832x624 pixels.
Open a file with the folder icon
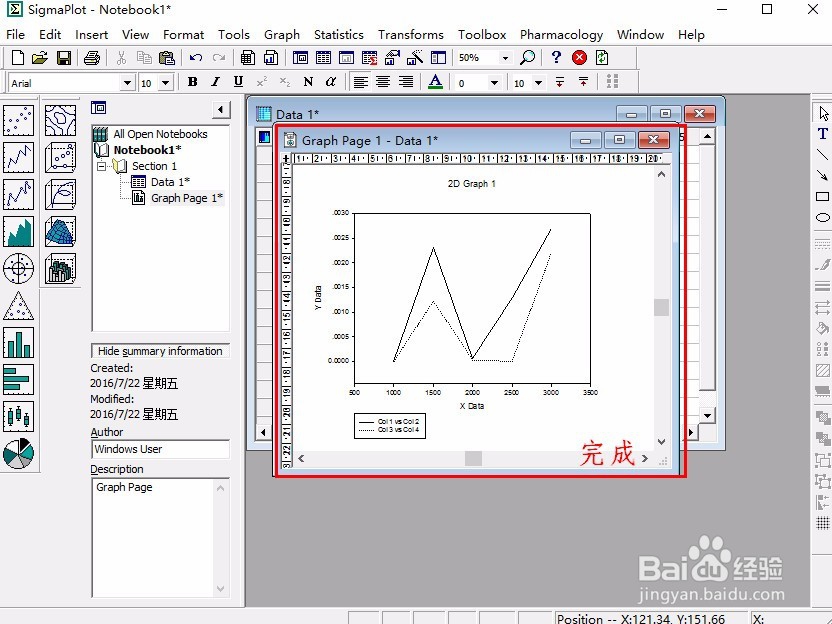pyautogui.click(x=40, y=57)
